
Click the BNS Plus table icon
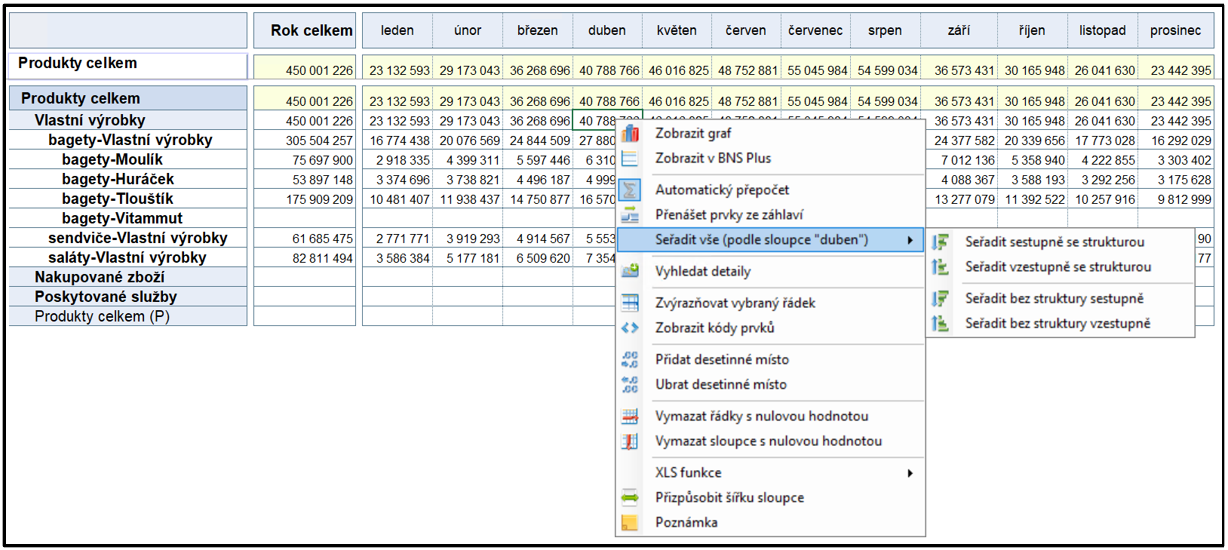tap(630, 158)
